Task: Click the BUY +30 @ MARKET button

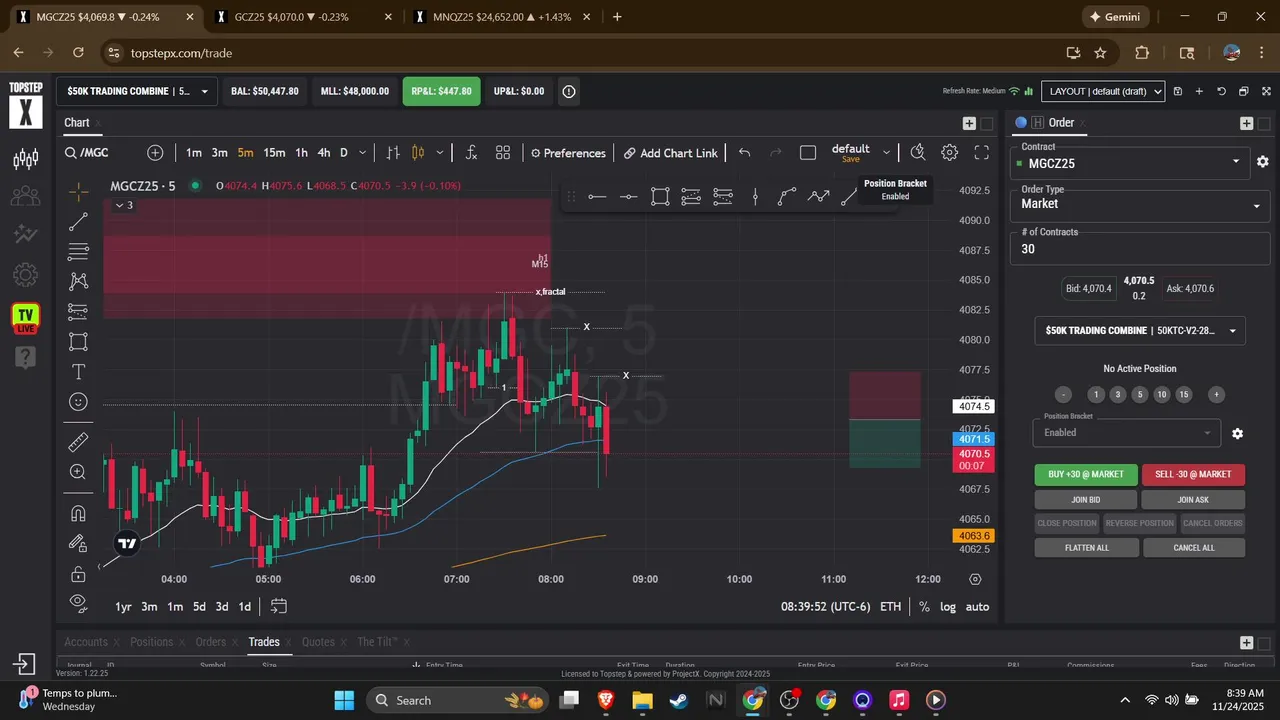Action: (x=1086, y=474)
